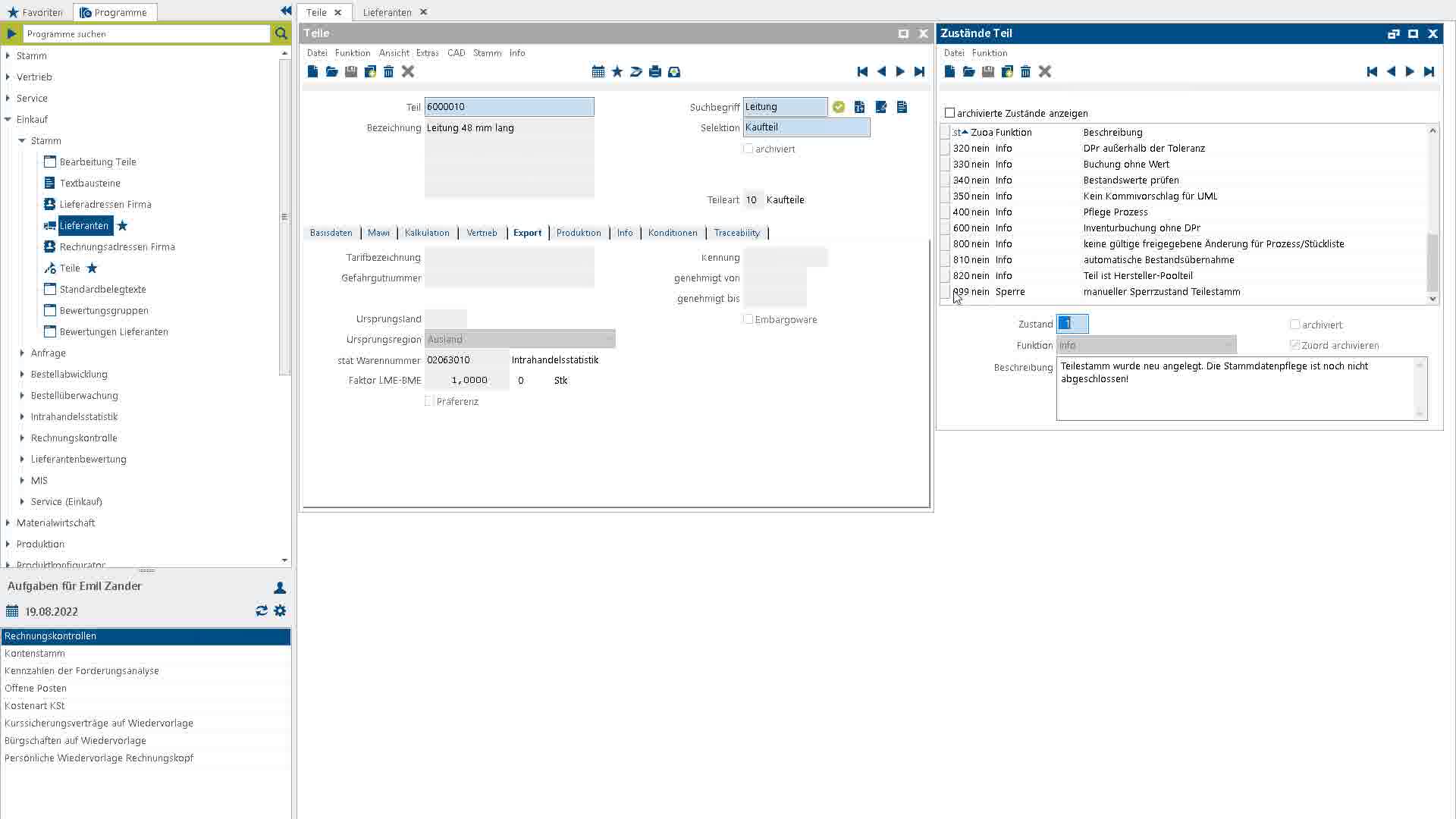Click the Teil number input field
This screenshot has height=819, width=1456.
[x=509, y=107]
